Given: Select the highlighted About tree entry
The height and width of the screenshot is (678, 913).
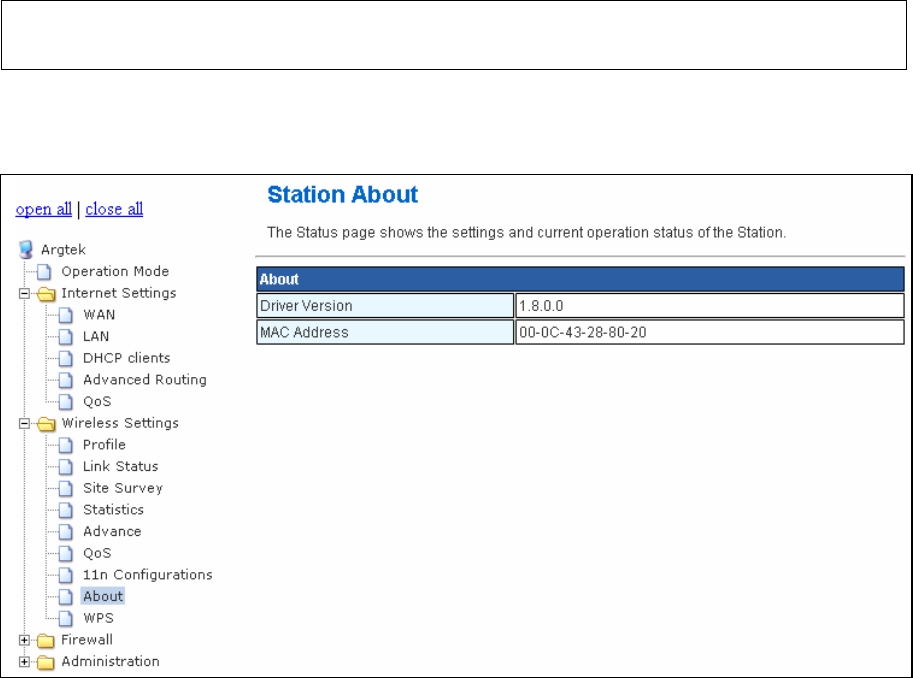Looking at the screenshot, I should point(103,596).
